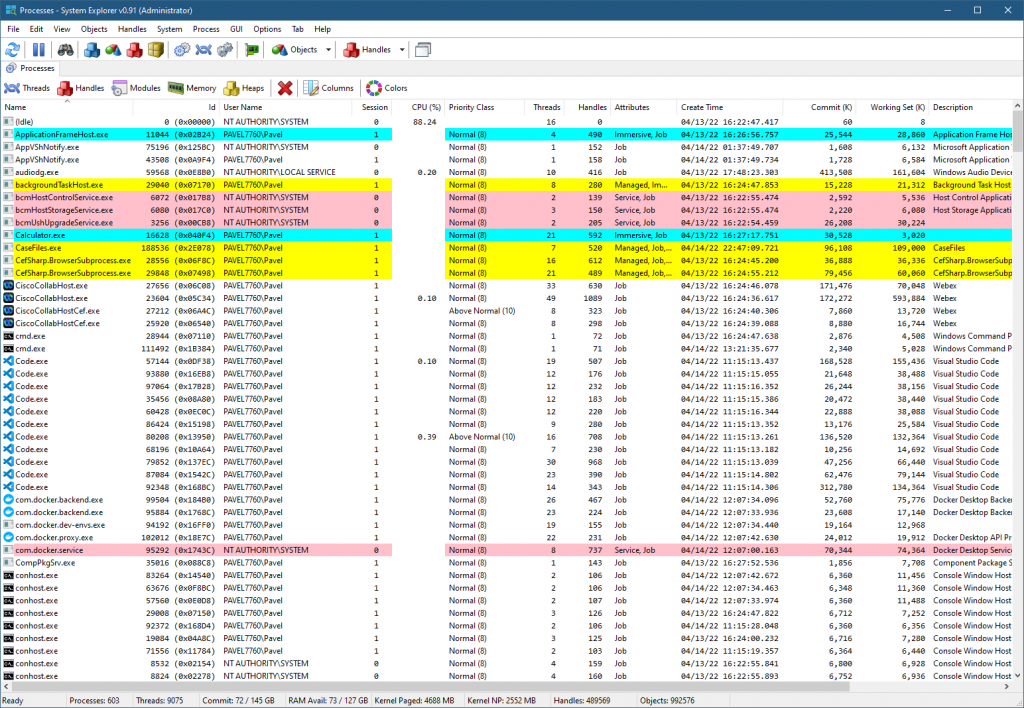This screenshot has height=708, width=1024.
Task: Pause updates with the Pause icon
Action: click(38, 49)
